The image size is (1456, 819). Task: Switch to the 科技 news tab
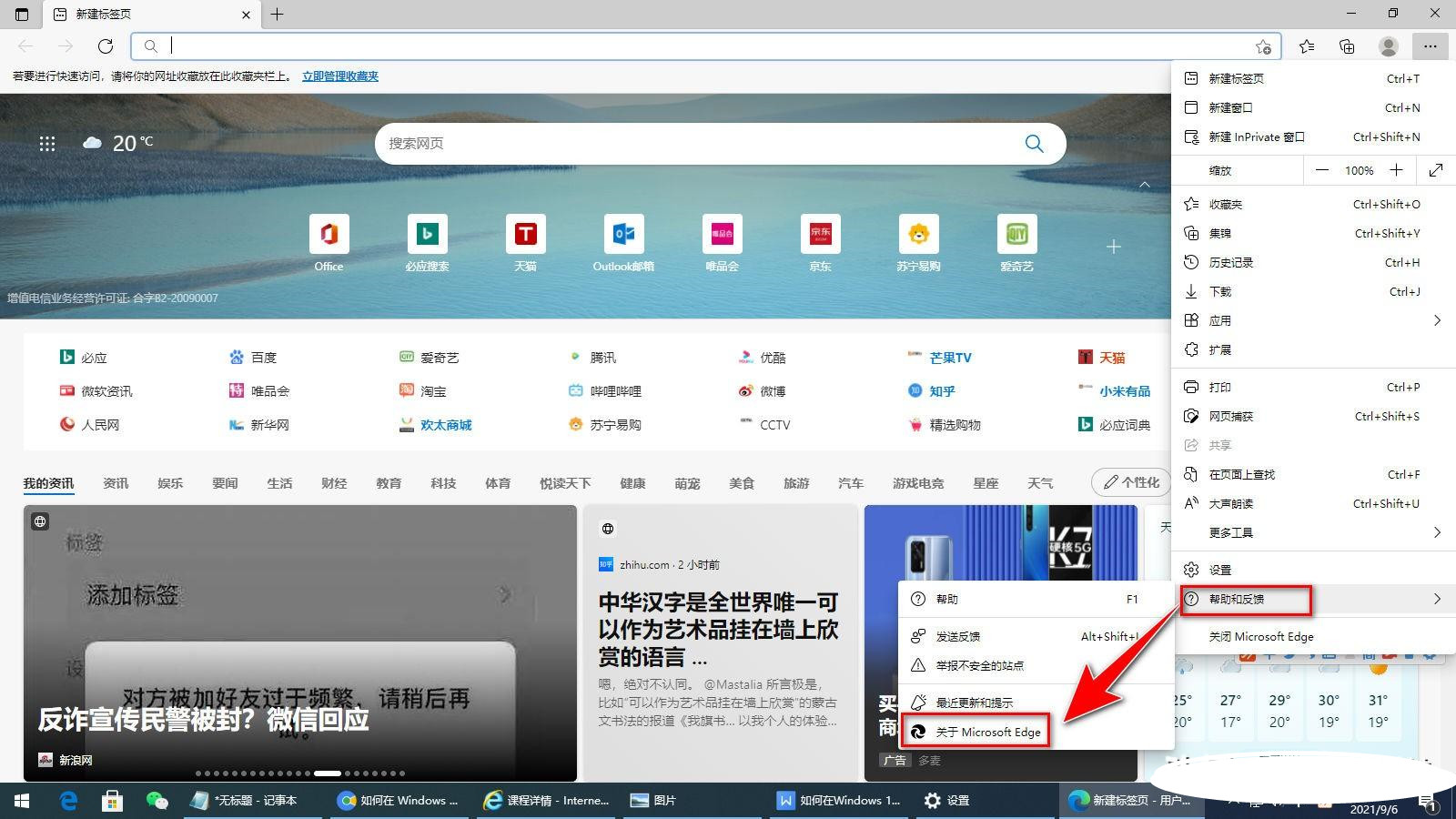click(x=443, y=483)
